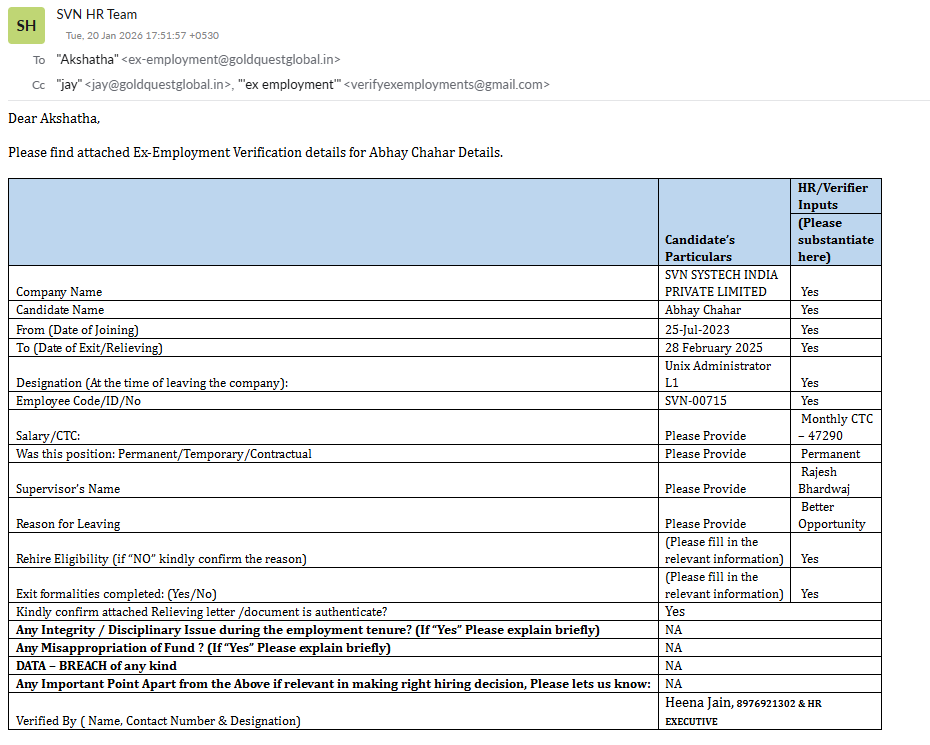Click the SH sender avatar
The height and width of the screenshot is (745, 930).
pyautogui.click(x=27, y=25)
